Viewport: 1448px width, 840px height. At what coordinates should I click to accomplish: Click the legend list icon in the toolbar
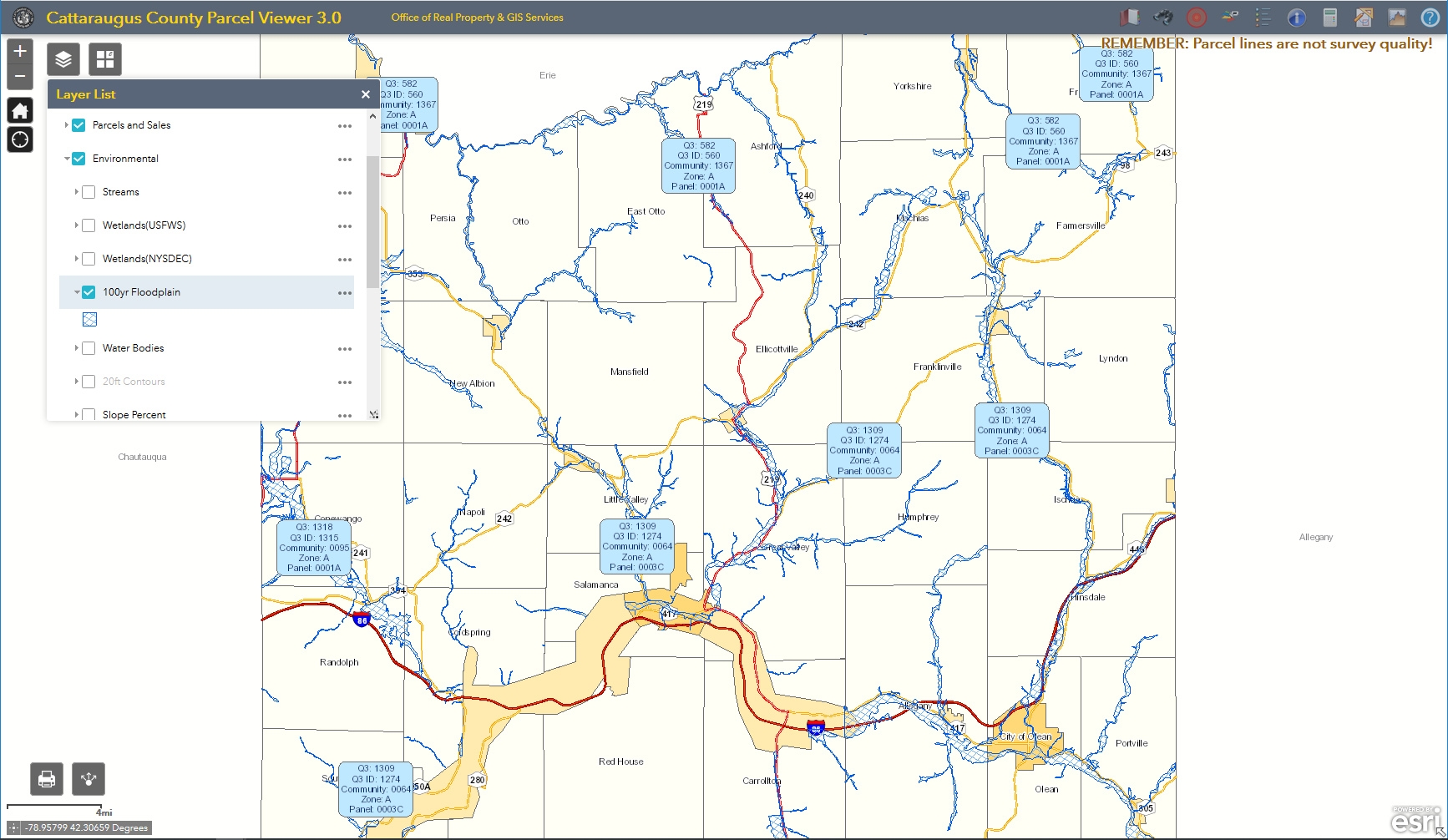(1263, 17)
